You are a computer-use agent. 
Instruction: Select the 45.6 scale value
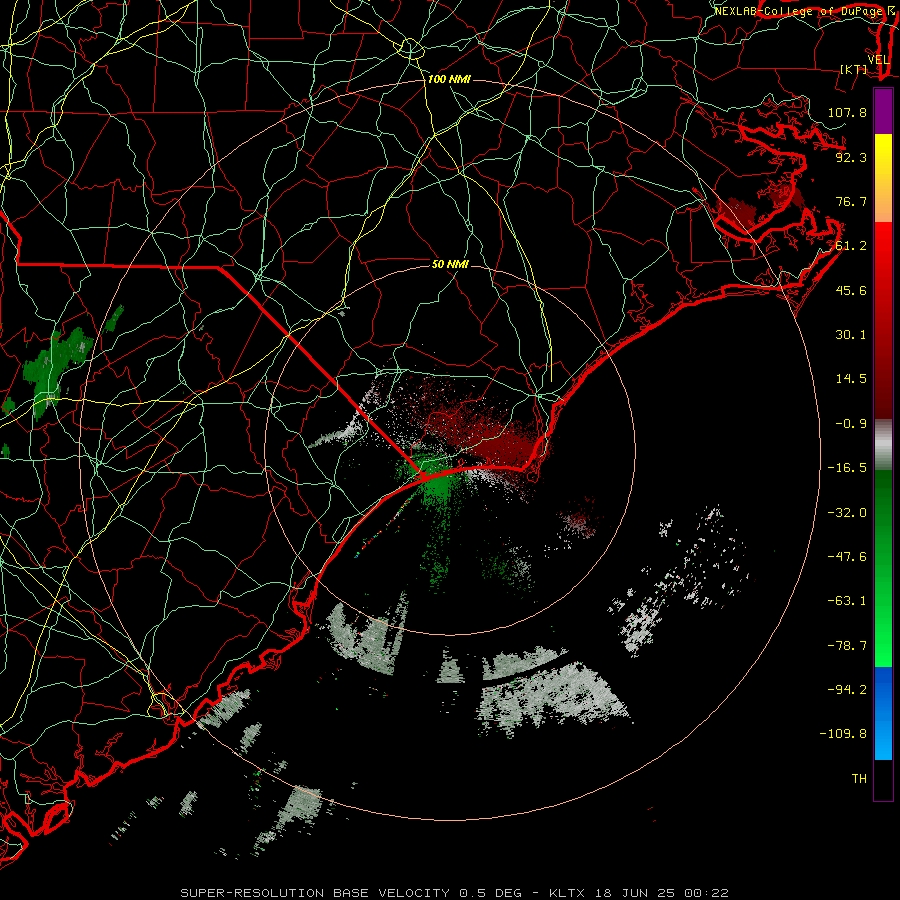click(x=851, y=290)
